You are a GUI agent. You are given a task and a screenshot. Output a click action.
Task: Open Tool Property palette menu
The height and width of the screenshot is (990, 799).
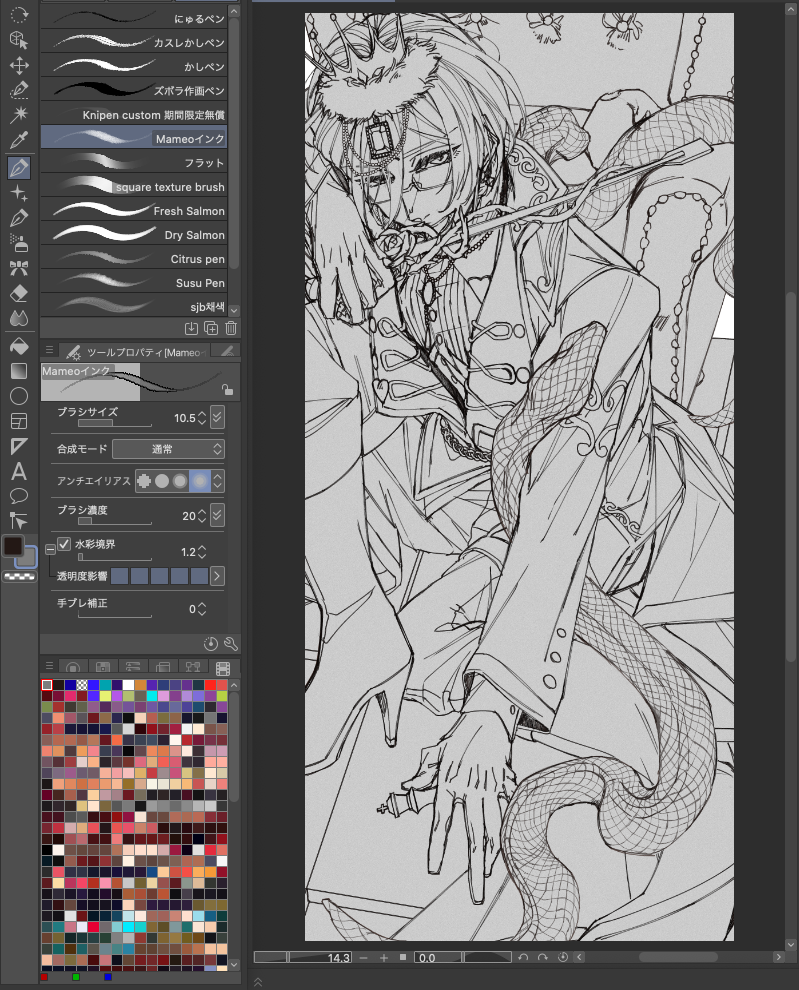(49, 350)
